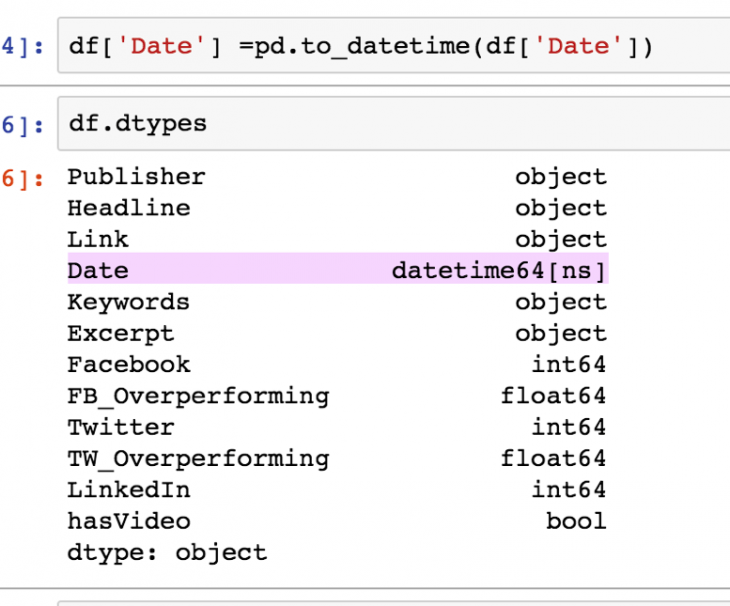Click the red output prompt beside Publisher
Viewport: 730px width, 606px height.
[22, 178]
